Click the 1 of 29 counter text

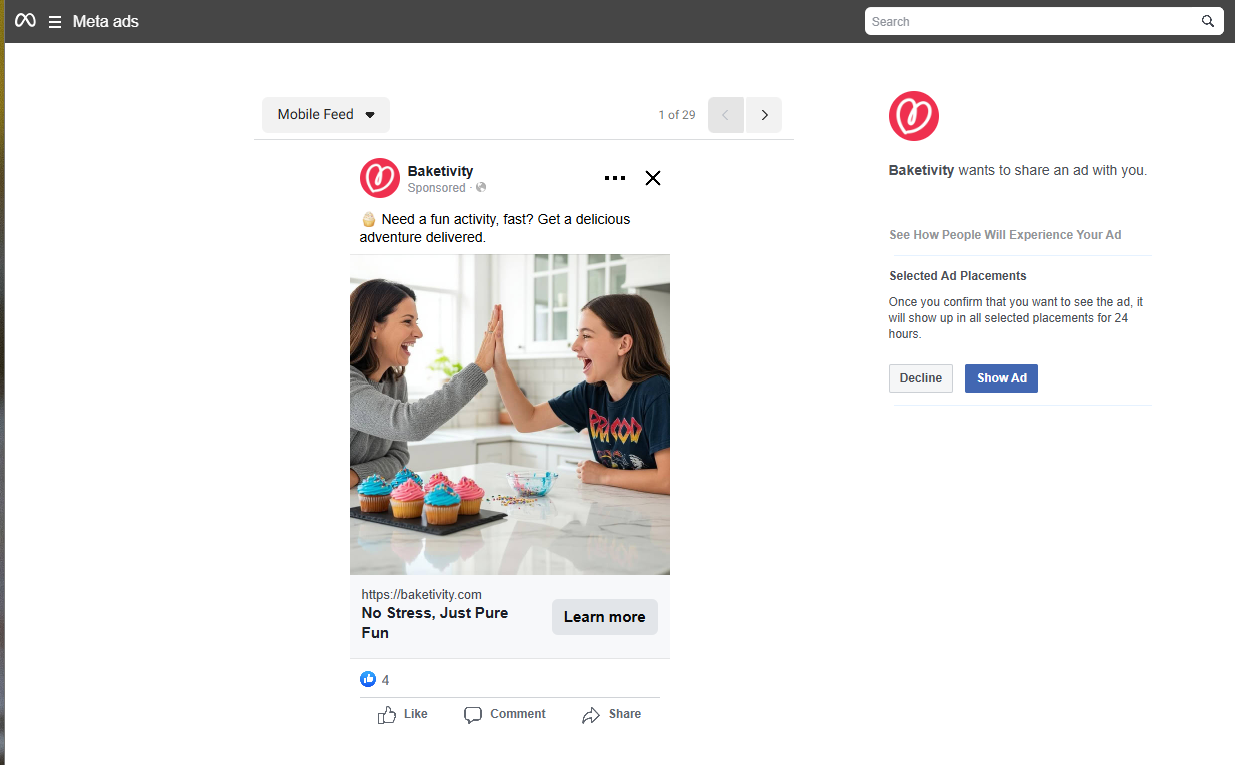(x=677, y=115)
